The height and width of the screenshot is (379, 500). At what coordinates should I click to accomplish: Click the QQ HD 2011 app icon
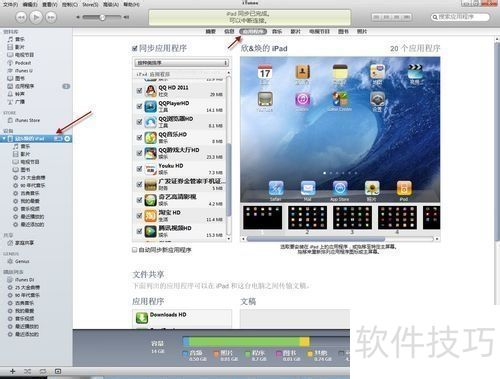coord(151,91)
